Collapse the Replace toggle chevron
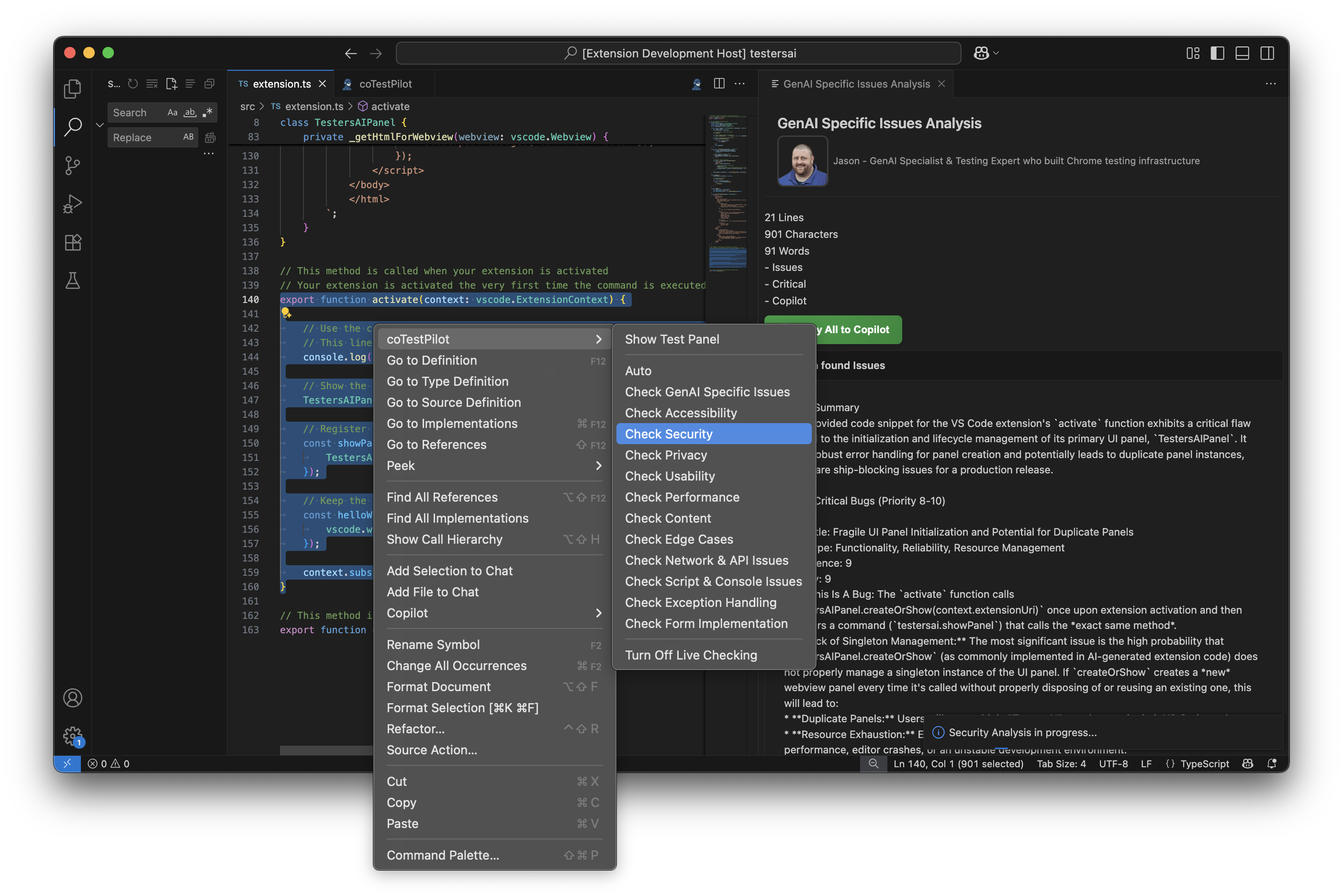This screenshot has width=1343, height=896. coord(100,124)
